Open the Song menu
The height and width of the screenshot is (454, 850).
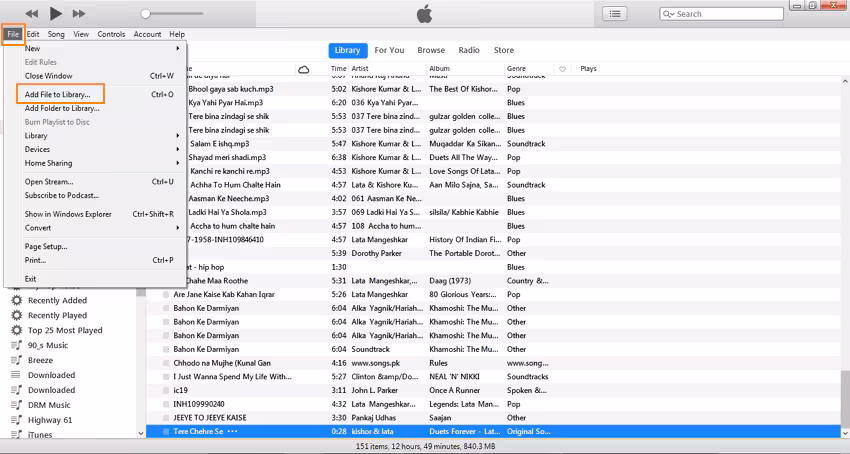click(56, 34)
